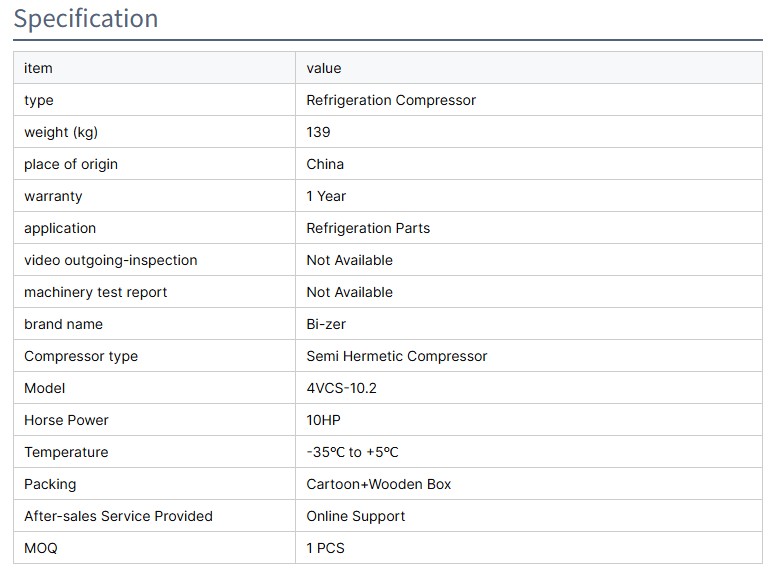The image size is (779, 581).
Task: Click the 'Compressor type' row label
Action: [81, 356]
